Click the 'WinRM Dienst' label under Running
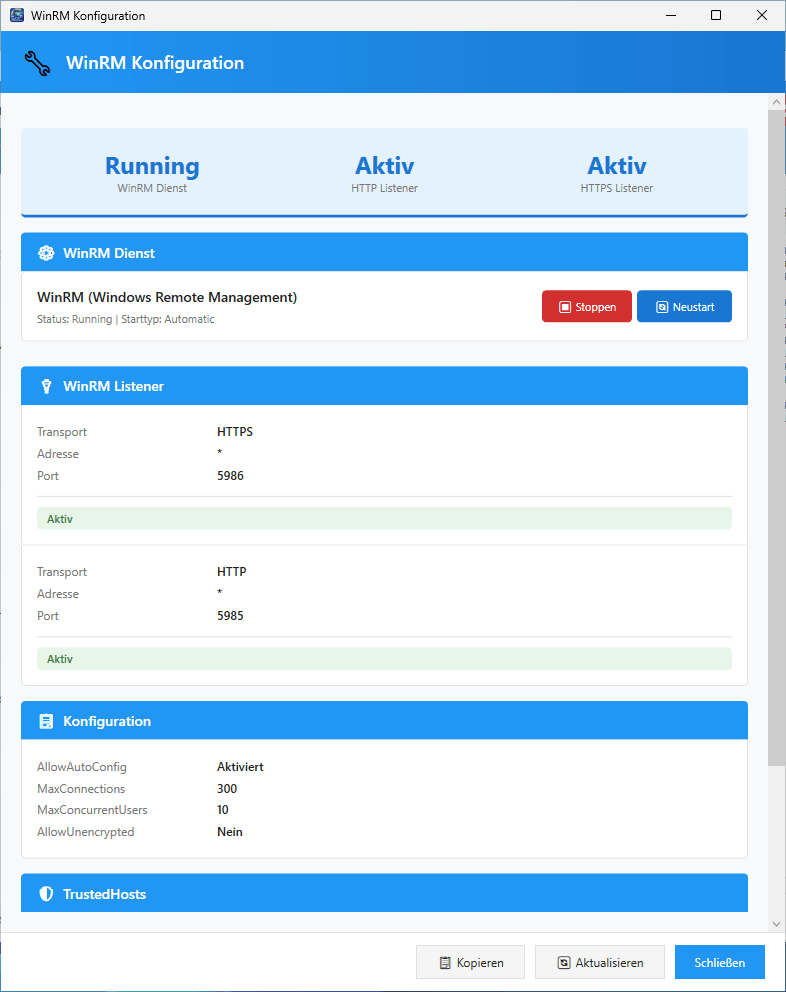 [152, 188]
